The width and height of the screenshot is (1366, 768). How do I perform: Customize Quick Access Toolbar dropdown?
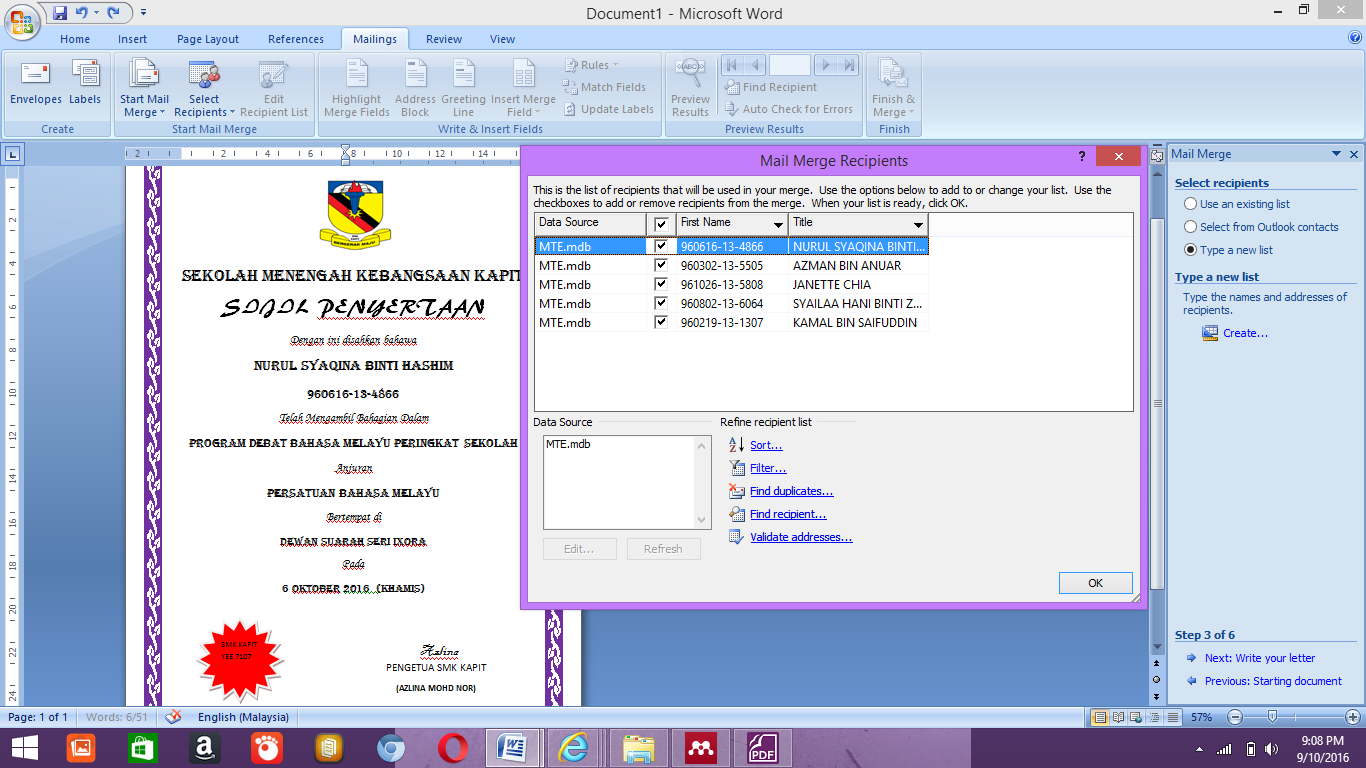click(x=143, y=13)
